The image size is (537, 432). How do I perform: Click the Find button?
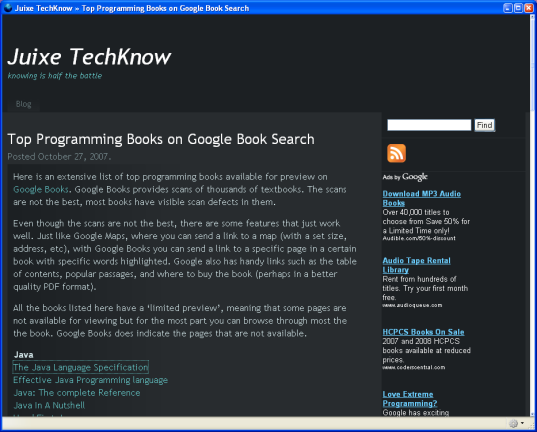point(484,125)
